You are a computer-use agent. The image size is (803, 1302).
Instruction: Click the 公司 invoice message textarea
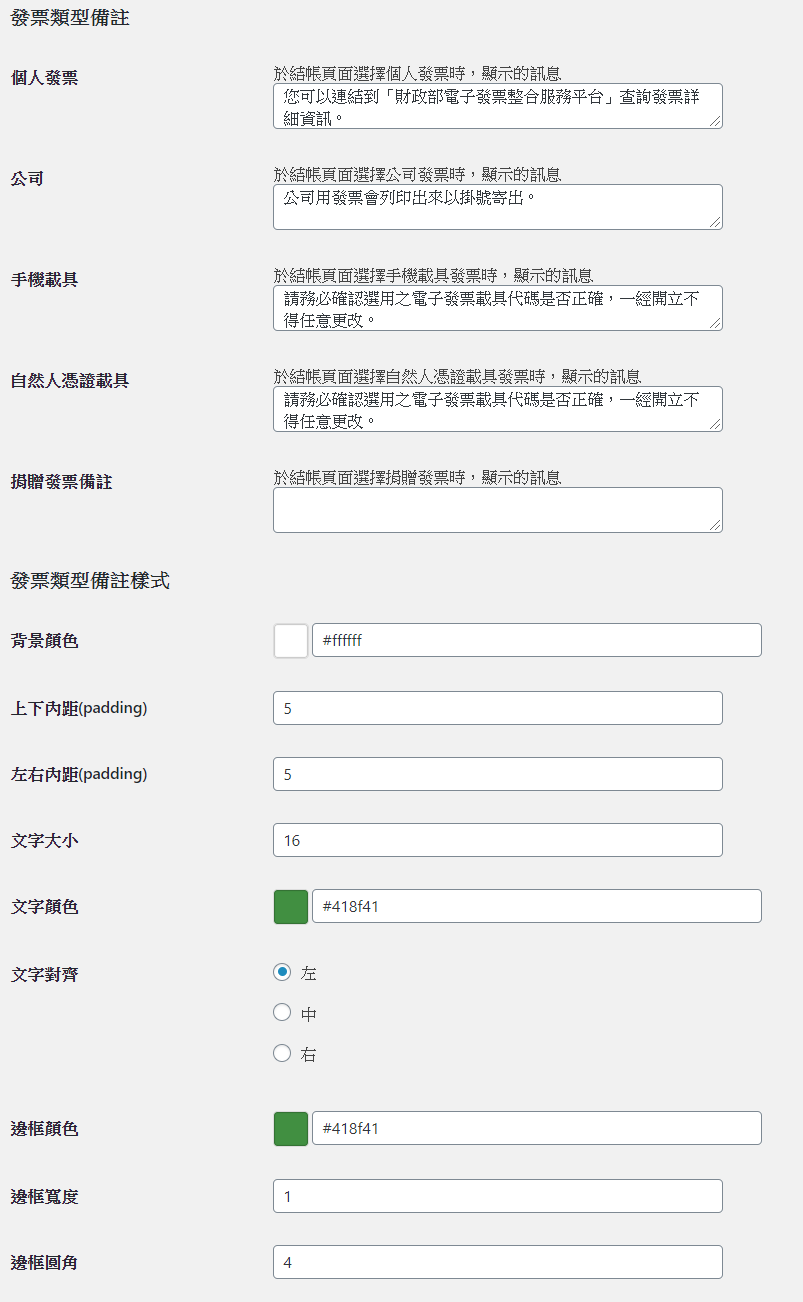pos(498,207)
